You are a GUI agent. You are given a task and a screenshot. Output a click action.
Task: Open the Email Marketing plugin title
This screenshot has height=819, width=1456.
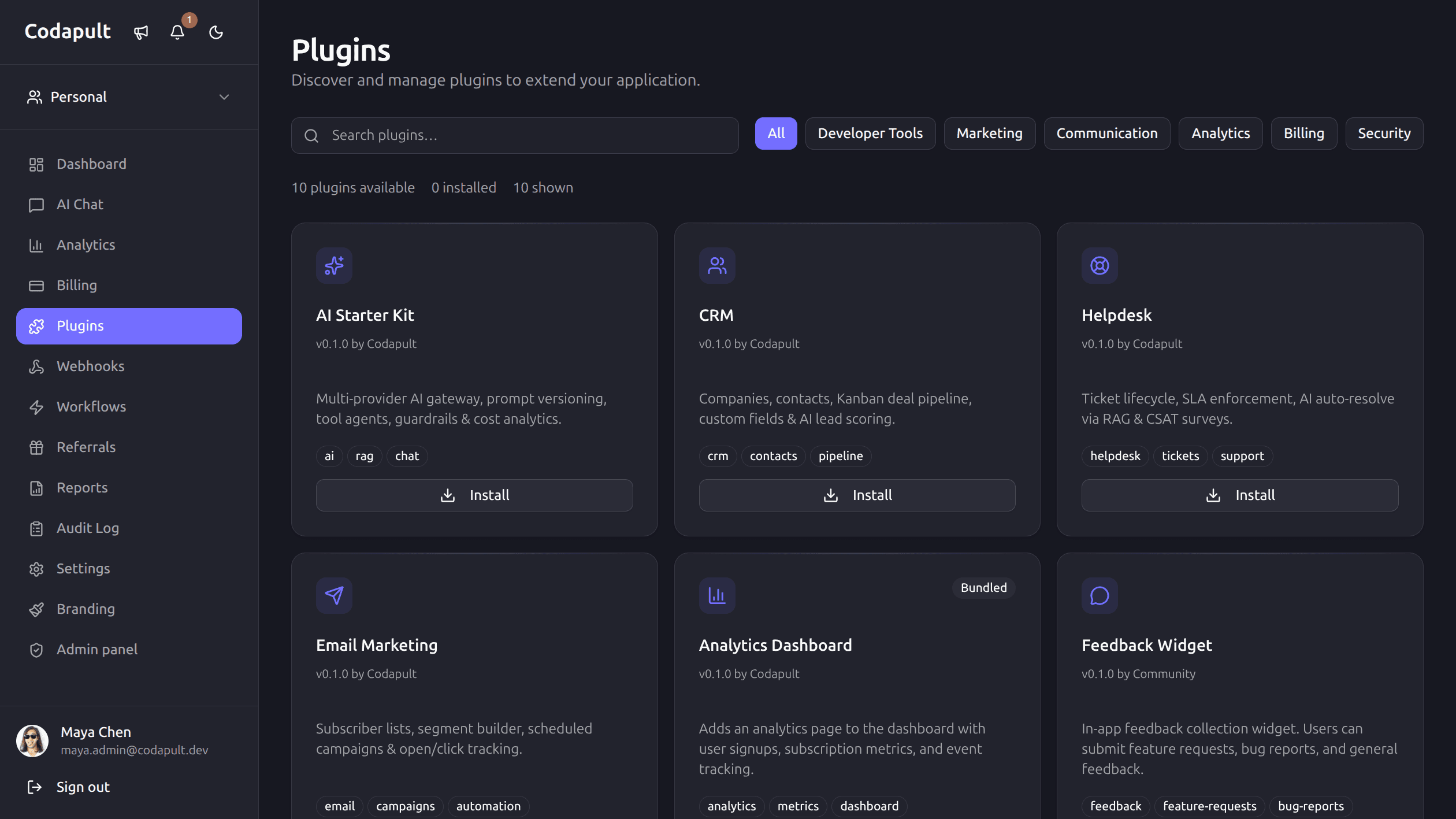click(377, 646)
